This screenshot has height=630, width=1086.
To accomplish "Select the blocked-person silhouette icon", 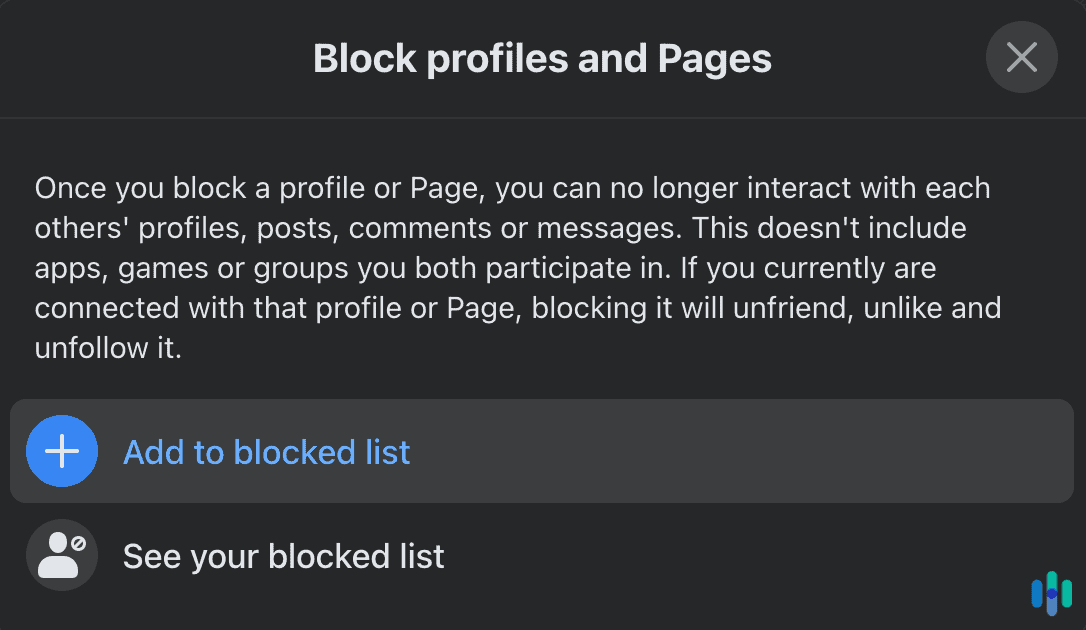I will [62, 555].
